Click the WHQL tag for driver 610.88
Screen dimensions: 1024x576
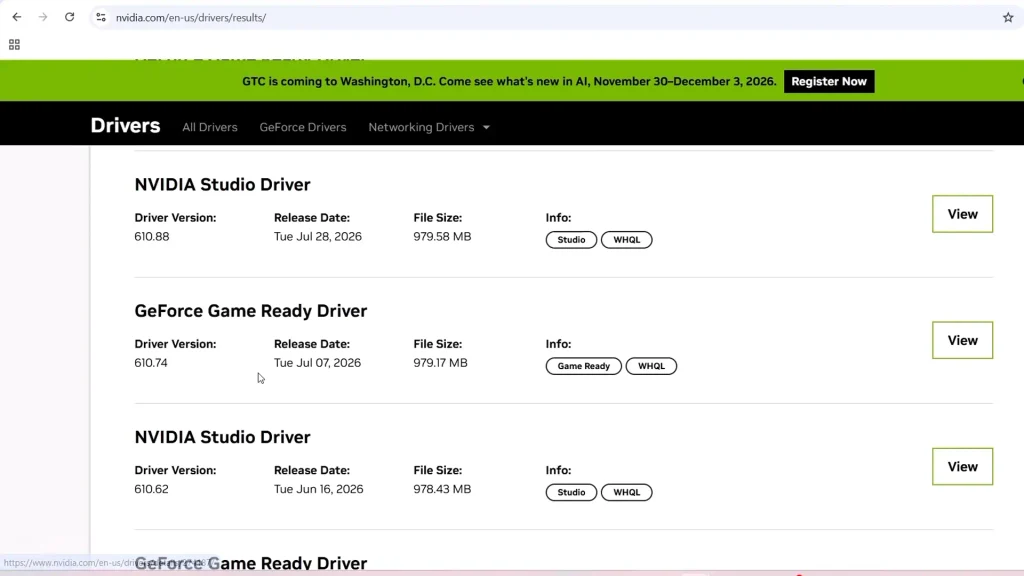[x=627, y=240]
